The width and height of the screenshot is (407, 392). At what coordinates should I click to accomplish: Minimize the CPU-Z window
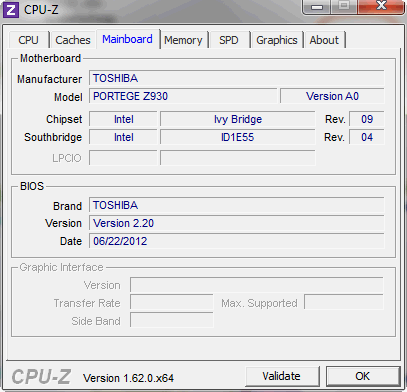[317, 6]
